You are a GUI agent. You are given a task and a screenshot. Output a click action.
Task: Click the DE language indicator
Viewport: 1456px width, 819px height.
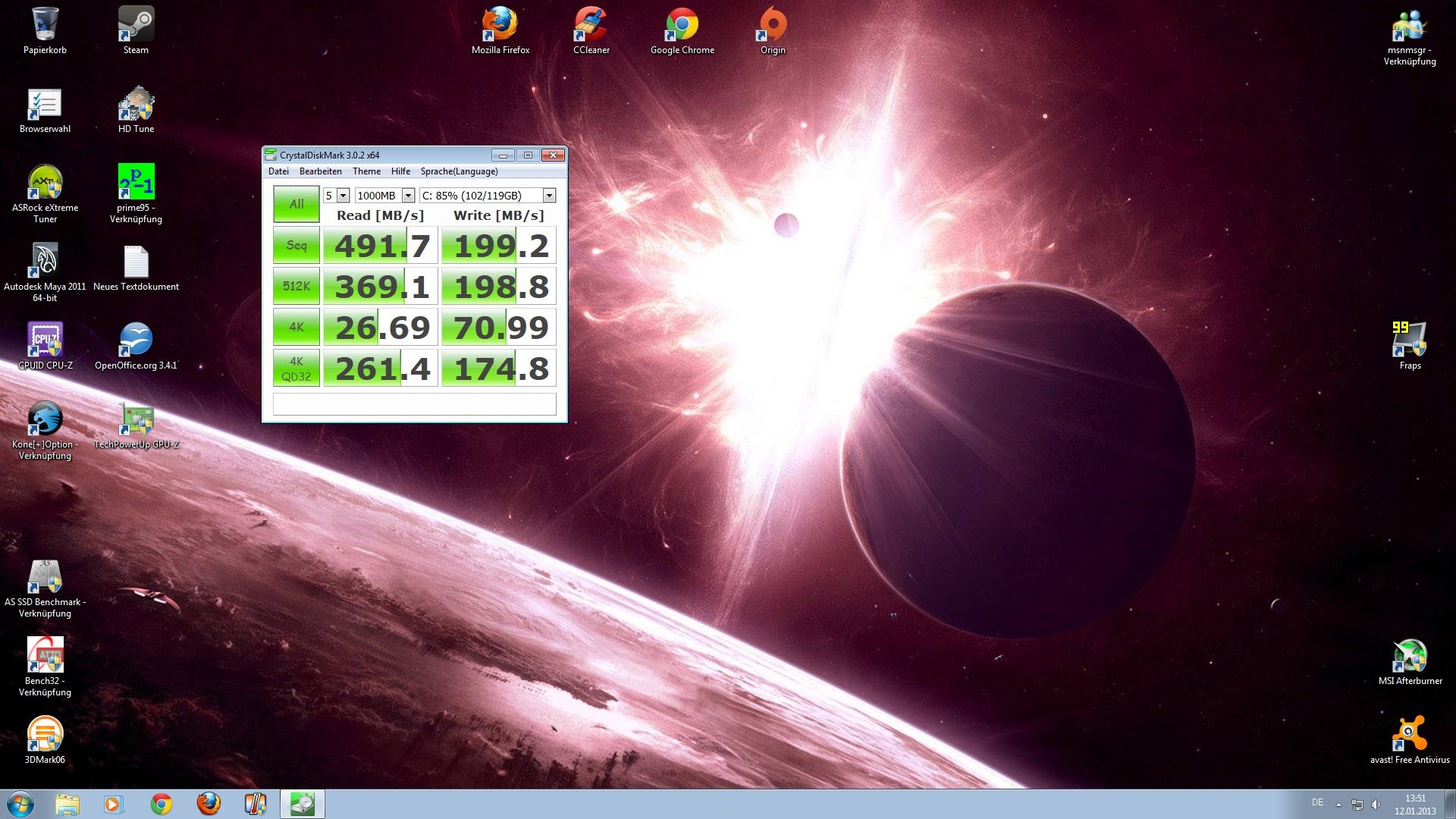tap(1317, 802)
